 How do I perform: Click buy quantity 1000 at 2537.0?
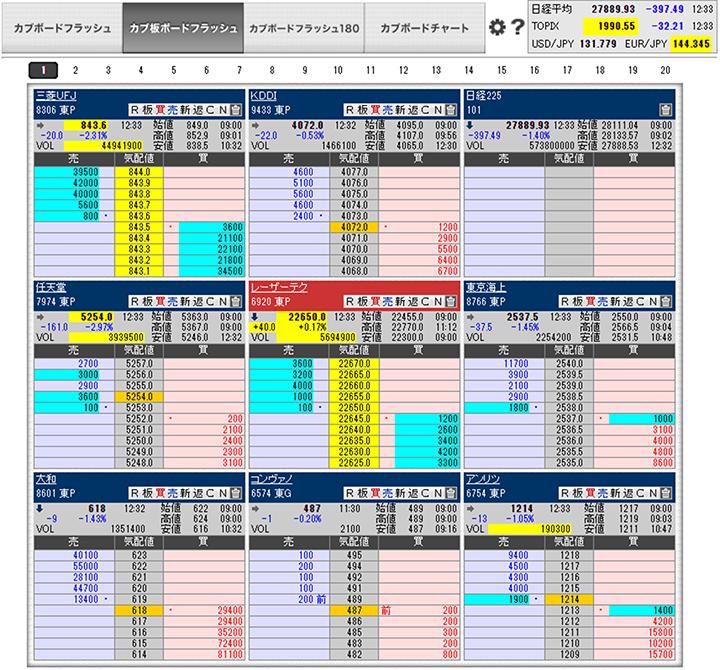(x=641, y=418)
